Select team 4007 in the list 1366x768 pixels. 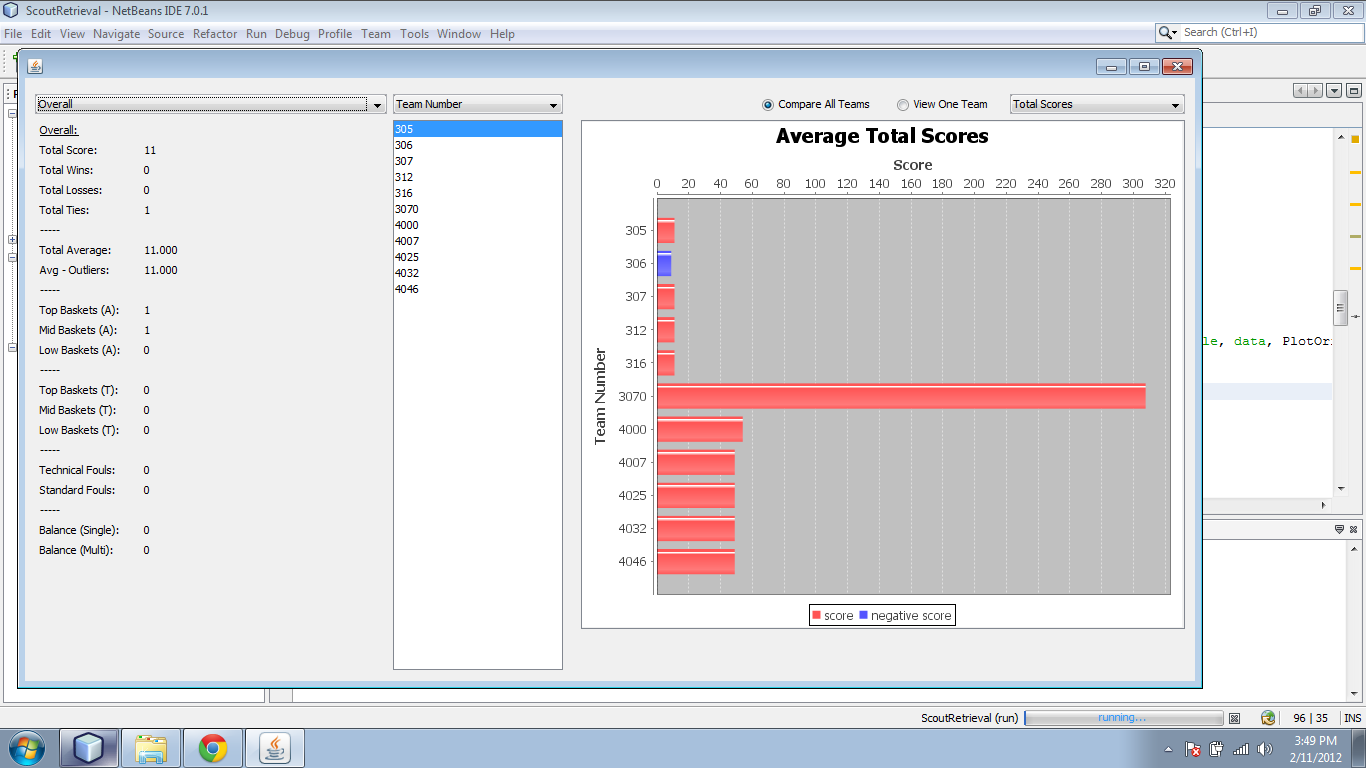click(x=478, y=241)
